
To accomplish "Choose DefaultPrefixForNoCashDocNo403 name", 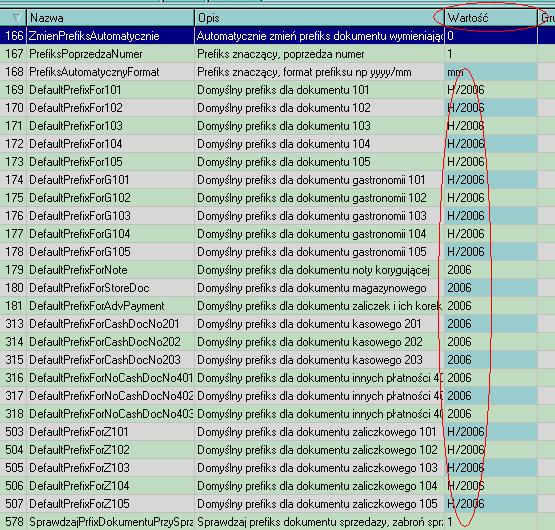I will point(111,414).
